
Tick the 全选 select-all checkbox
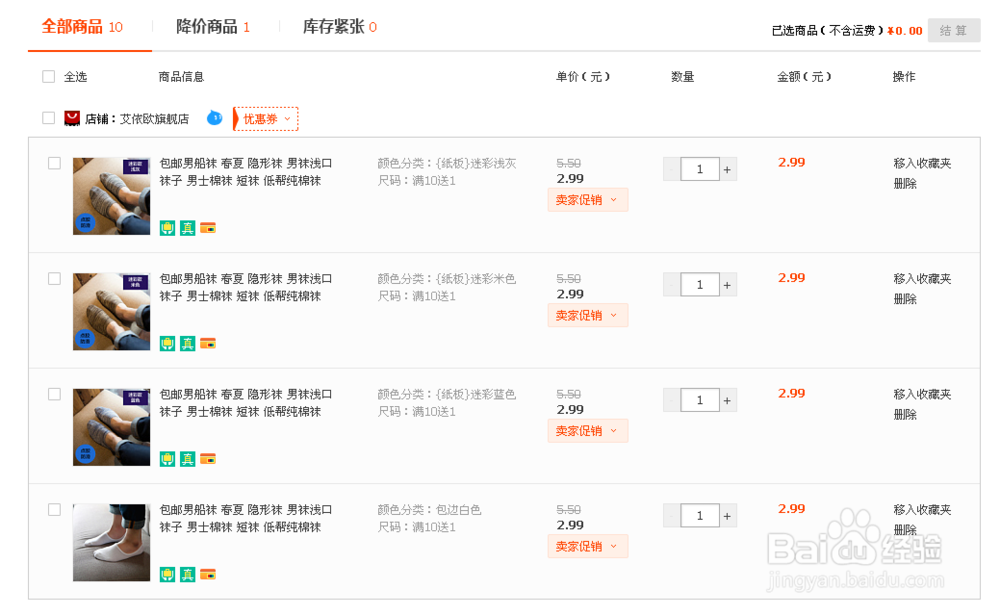tap(49, 77)
